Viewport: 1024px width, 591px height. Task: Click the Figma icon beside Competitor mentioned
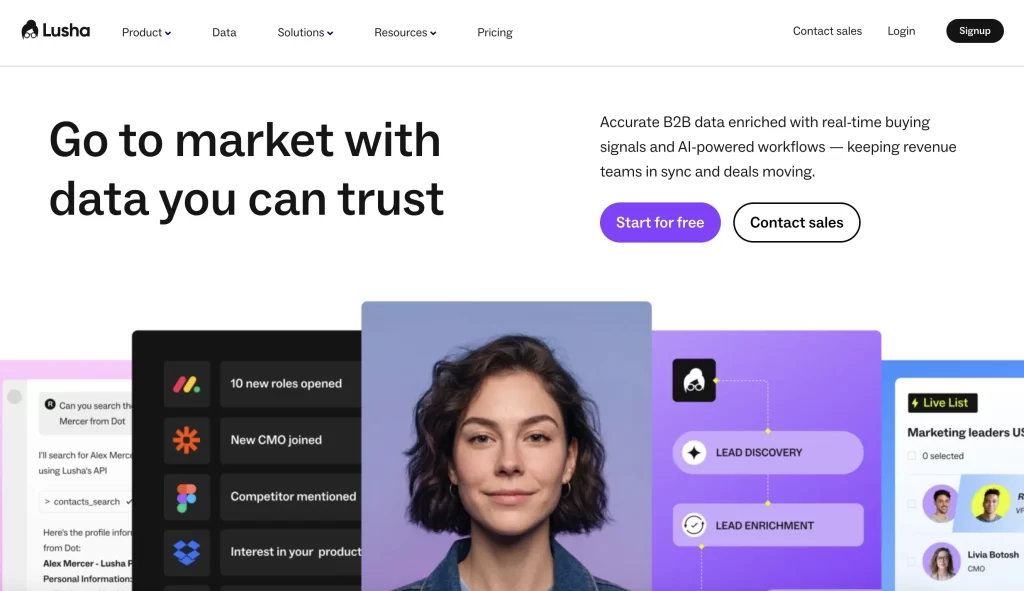(187, 497)
